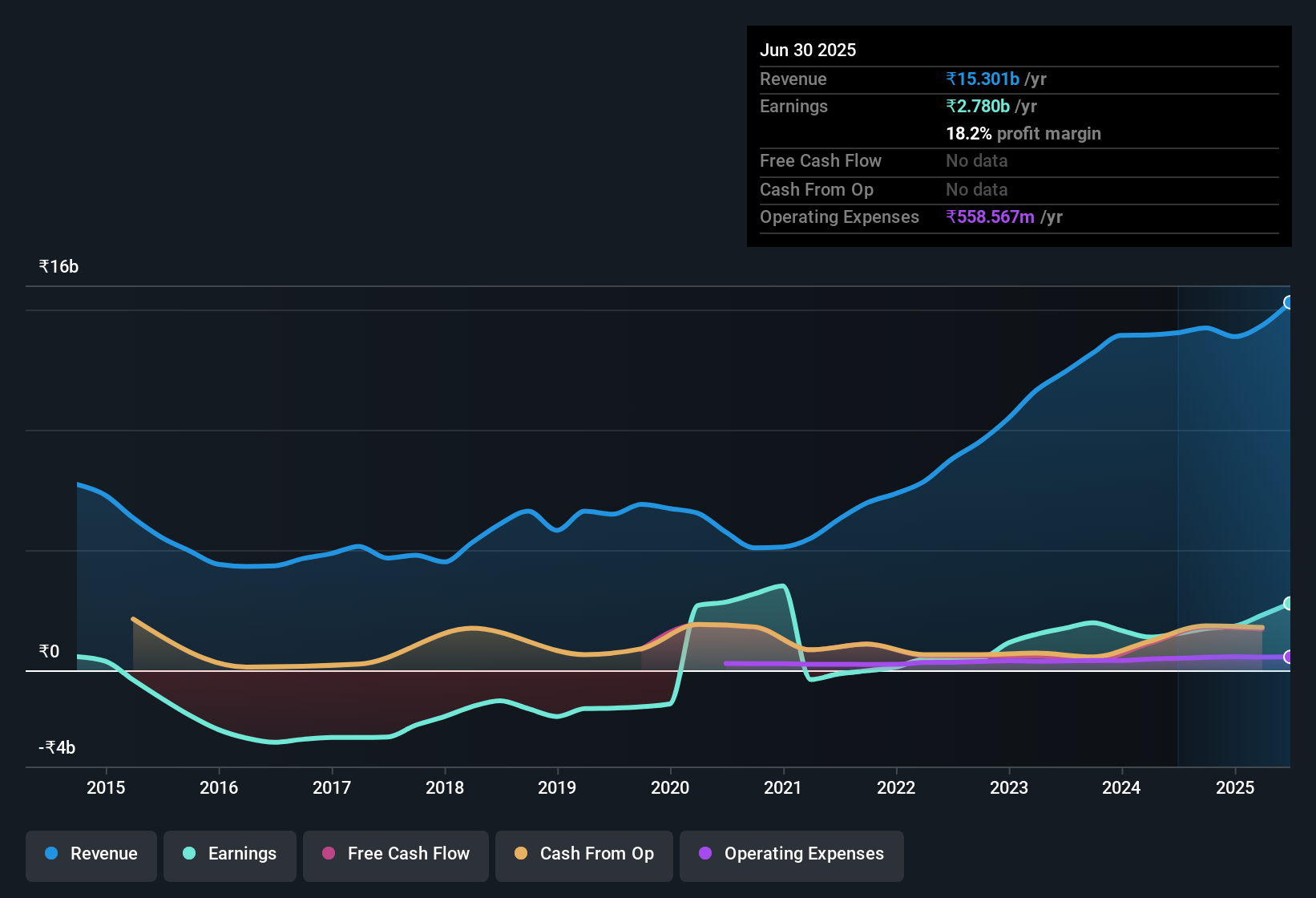Select the 2020 year label
This screenshot has height=898, width=1316.
pos(670,787)
